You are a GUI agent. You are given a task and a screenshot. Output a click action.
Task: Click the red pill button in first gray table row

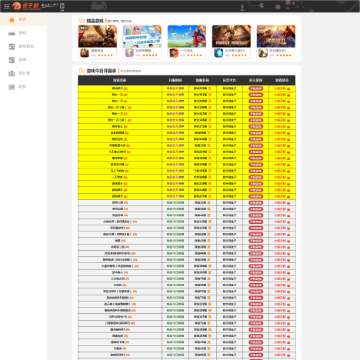click(x=256, y=203)
